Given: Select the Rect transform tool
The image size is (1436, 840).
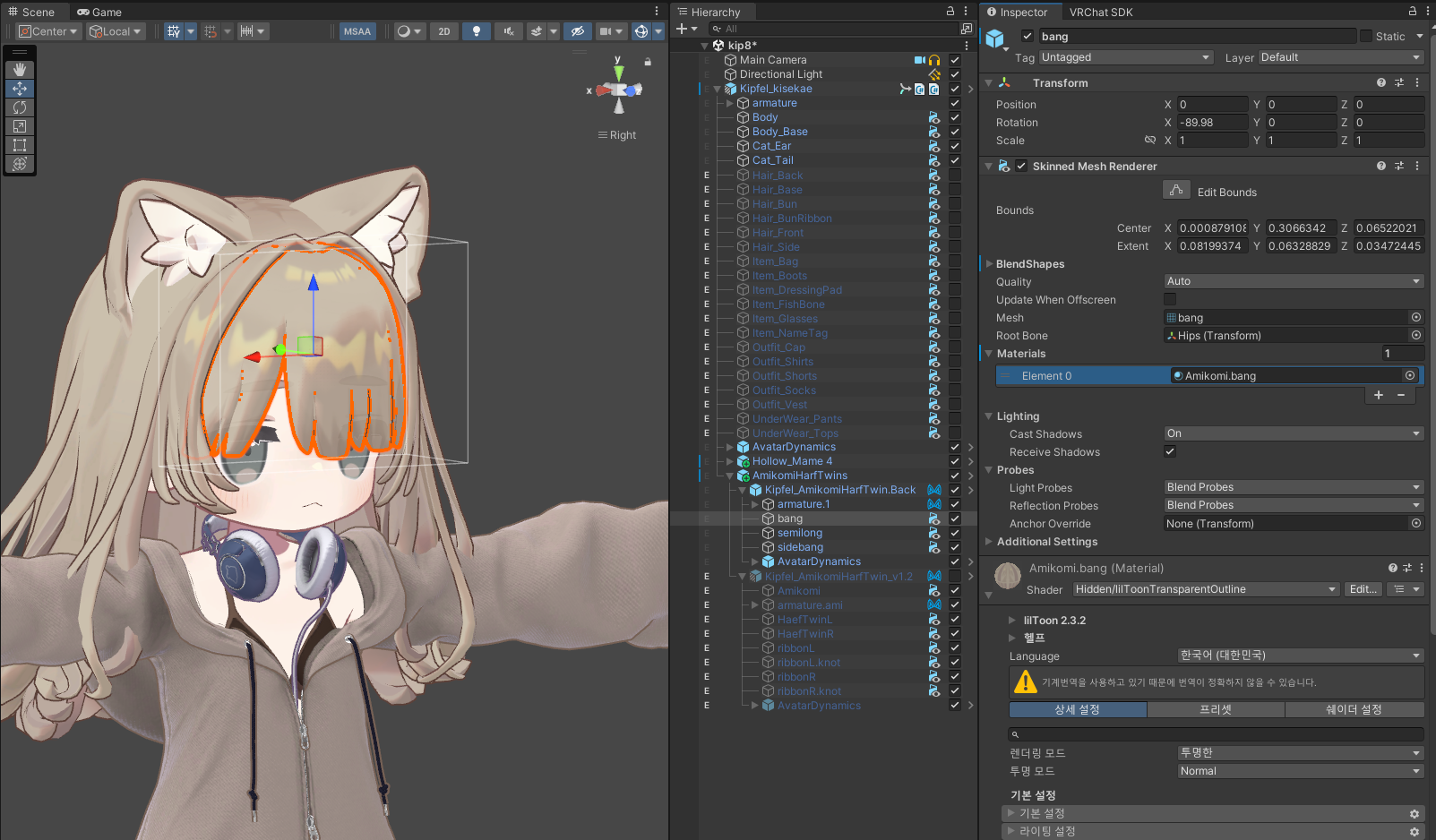Looking at the screenshot, I should coord(20,145).
